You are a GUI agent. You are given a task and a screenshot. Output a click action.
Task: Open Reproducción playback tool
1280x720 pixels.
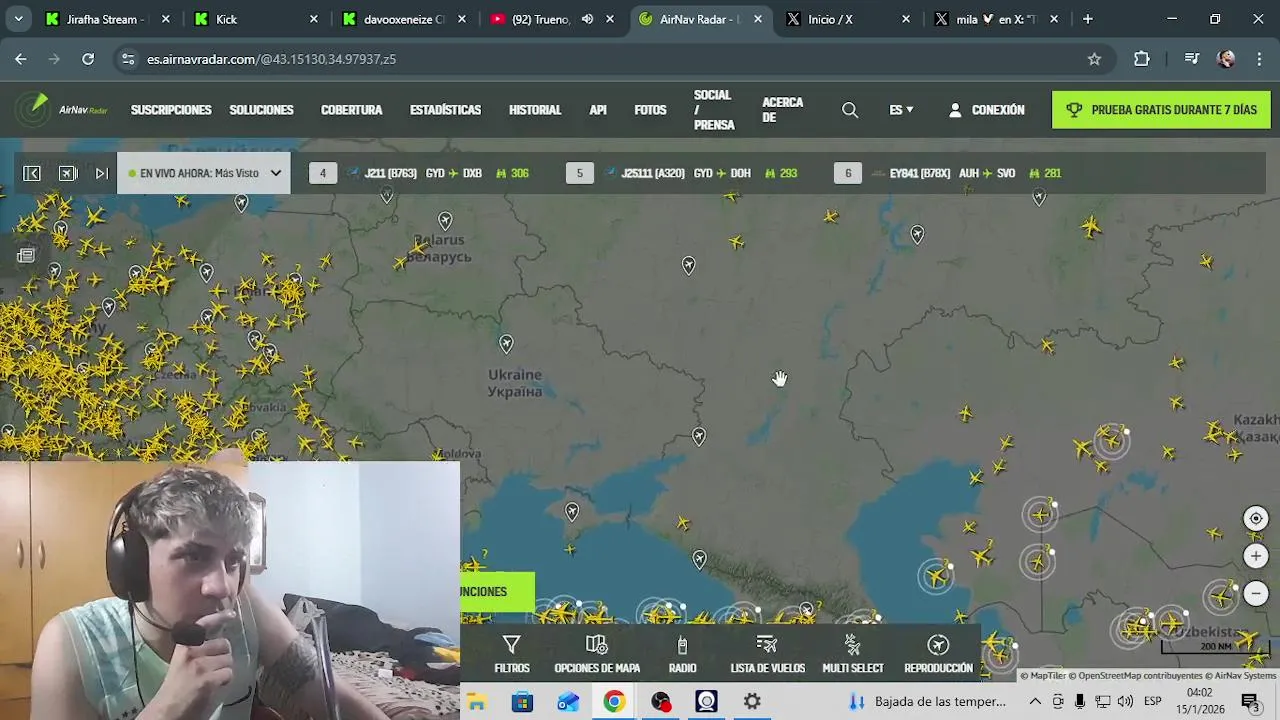938,654
